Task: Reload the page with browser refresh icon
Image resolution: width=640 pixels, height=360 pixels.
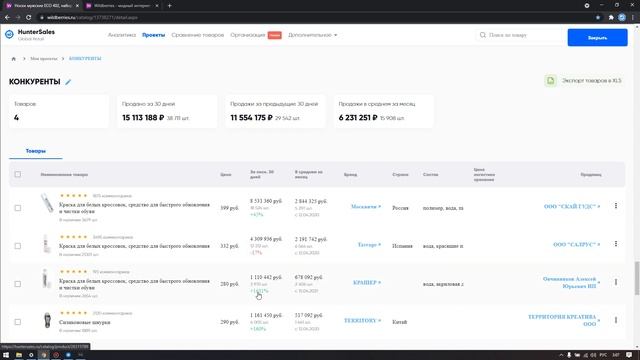Action: (29, 18)
